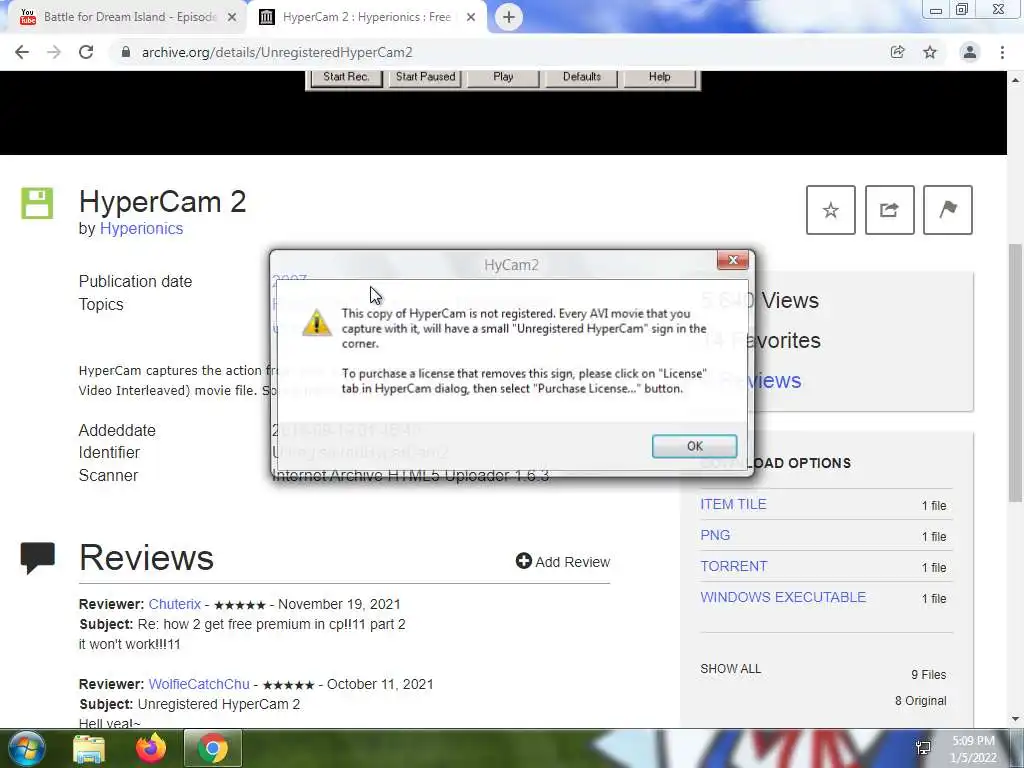The width and height of the screenshot is (1024, 768).
Task: Favorite this item with star button
Action: tap(831, 210)
